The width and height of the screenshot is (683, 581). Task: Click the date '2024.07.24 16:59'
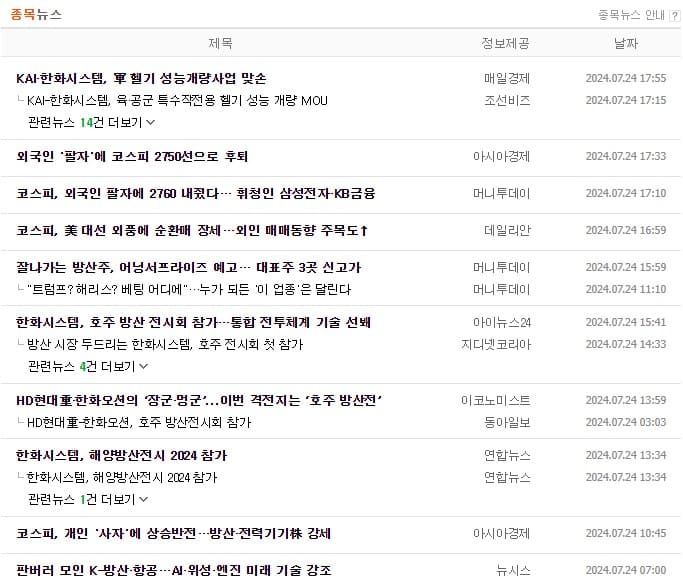(x=626, y=230)
